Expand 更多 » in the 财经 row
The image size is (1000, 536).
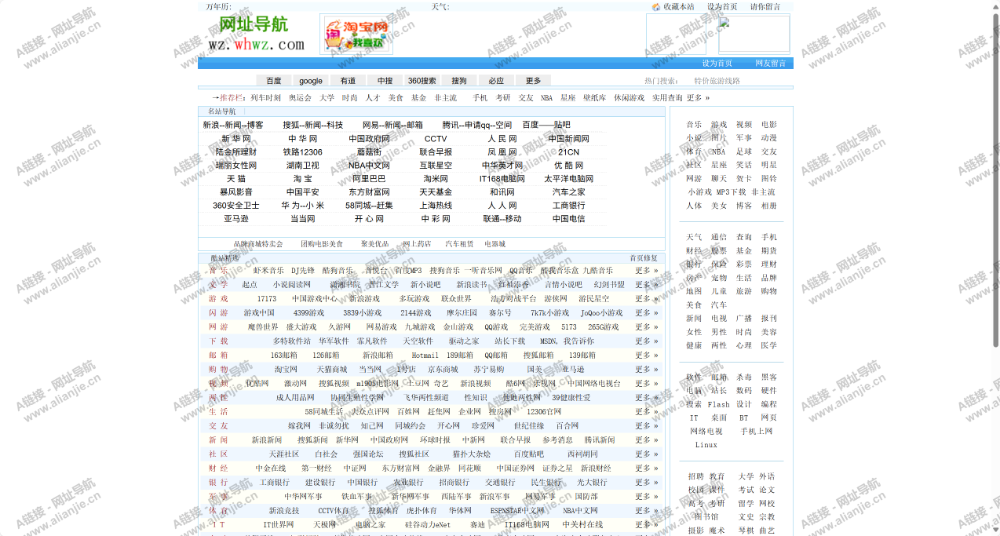point(646,468)
